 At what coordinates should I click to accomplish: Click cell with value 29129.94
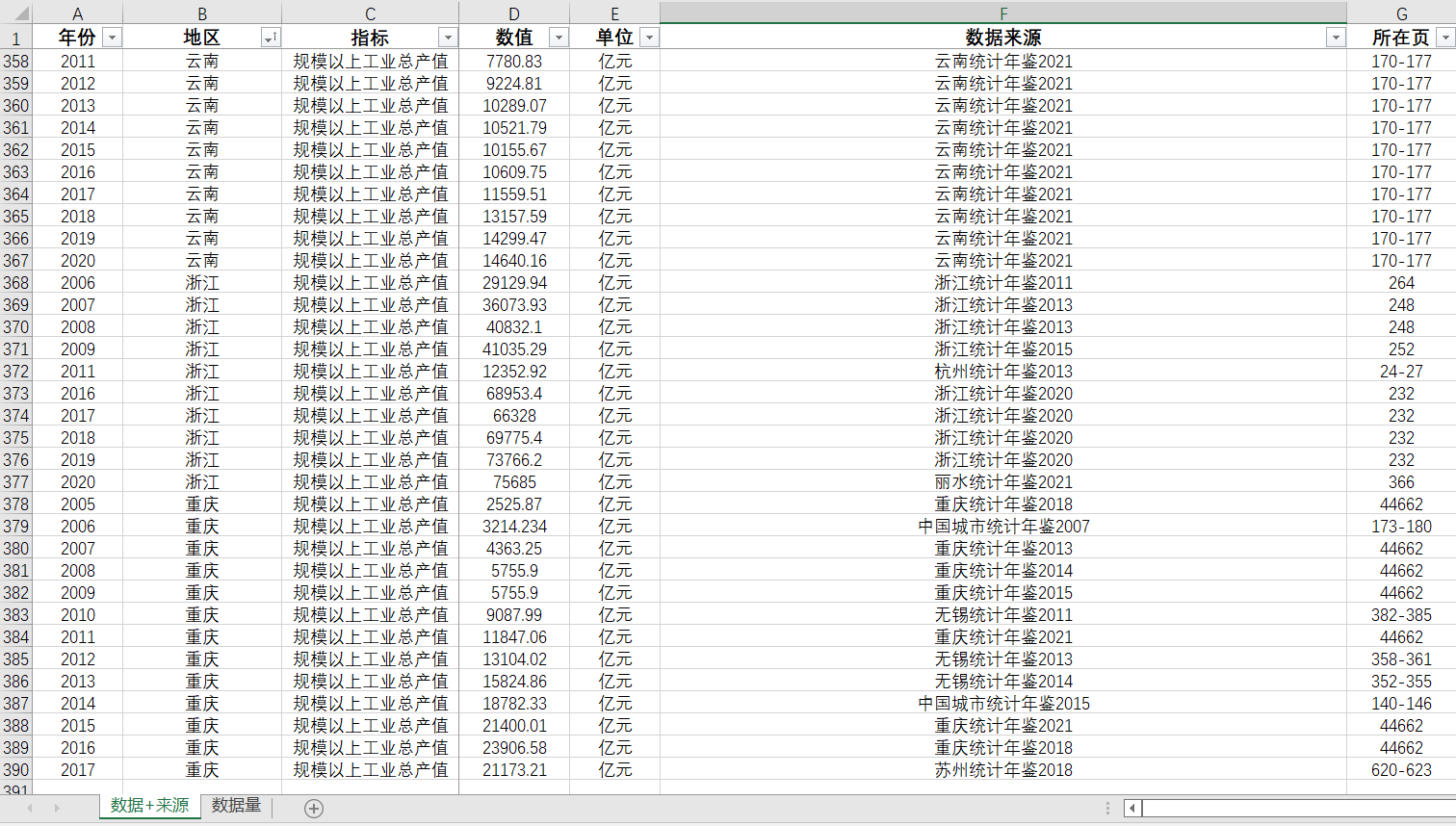point(514,282)
